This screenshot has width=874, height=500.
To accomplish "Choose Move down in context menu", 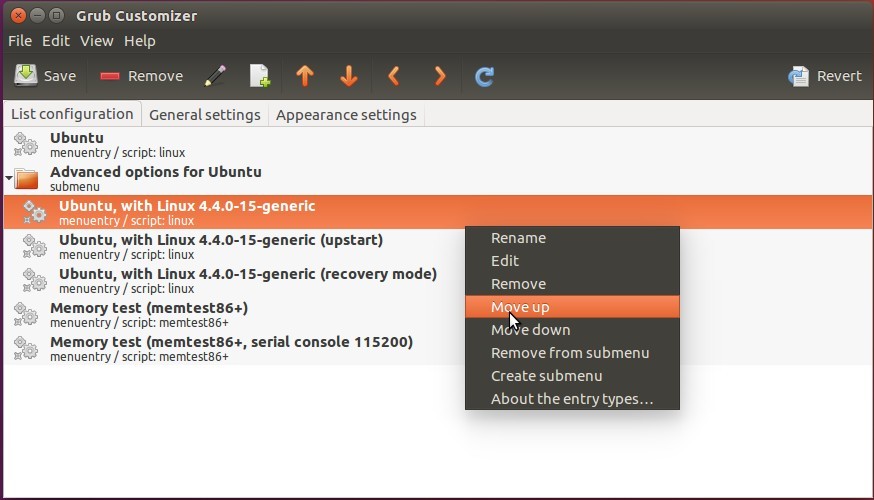I will point(572,330).
